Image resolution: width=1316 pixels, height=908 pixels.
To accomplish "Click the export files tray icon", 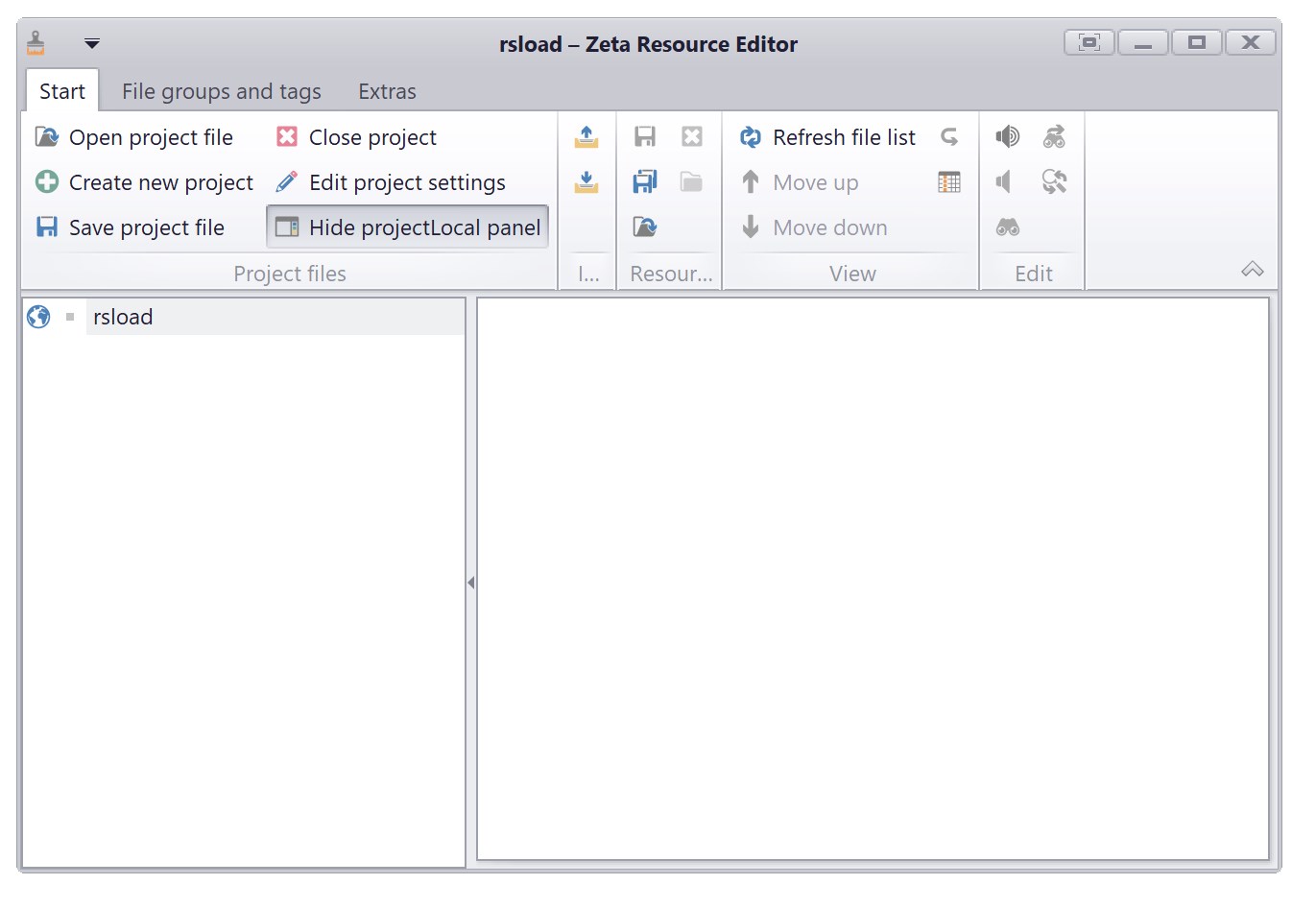I will (586, 136).
